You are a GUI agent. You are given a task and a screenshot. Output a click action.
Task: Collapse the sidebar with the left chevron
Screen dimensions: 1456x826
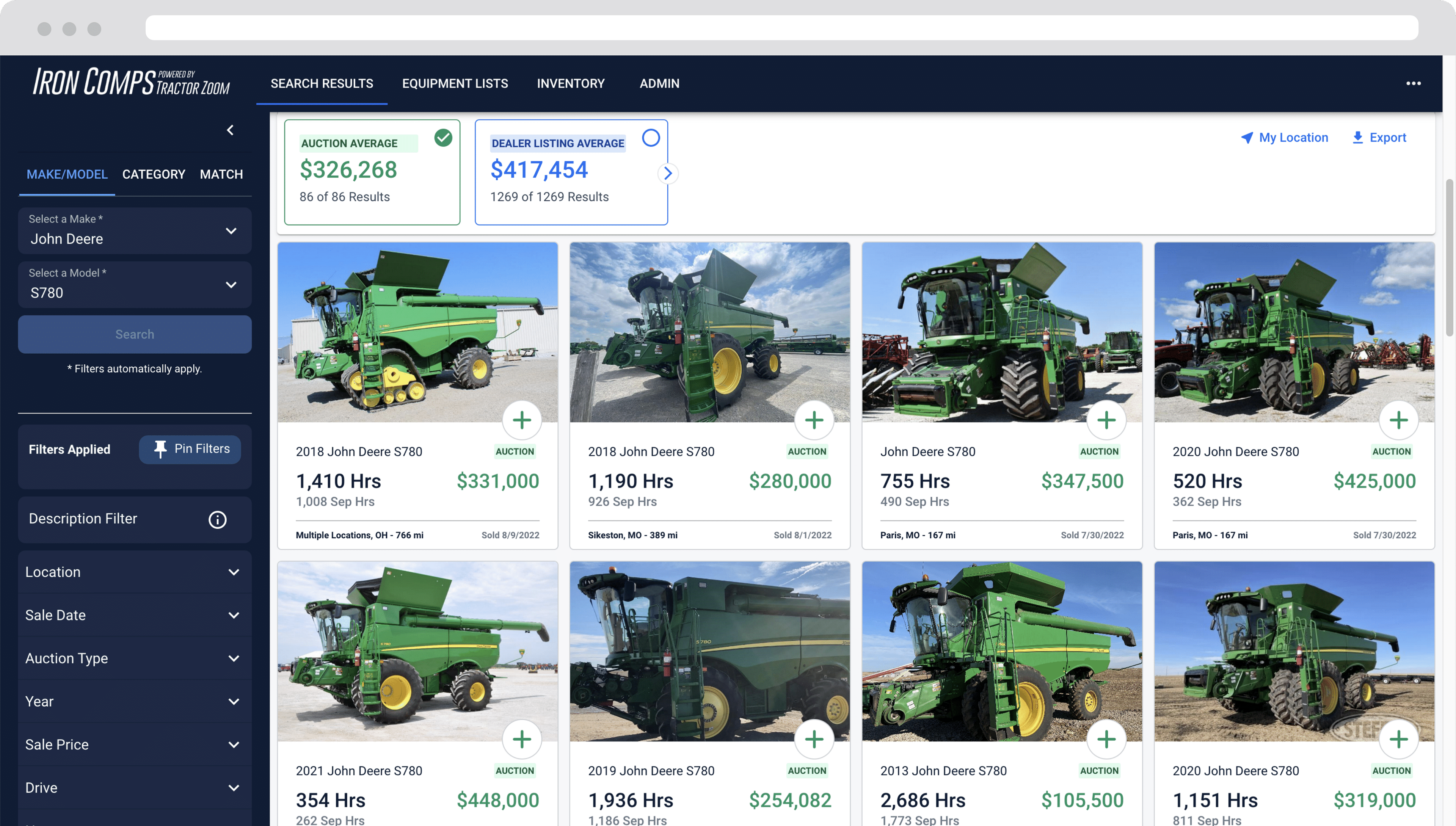(230, 130)
